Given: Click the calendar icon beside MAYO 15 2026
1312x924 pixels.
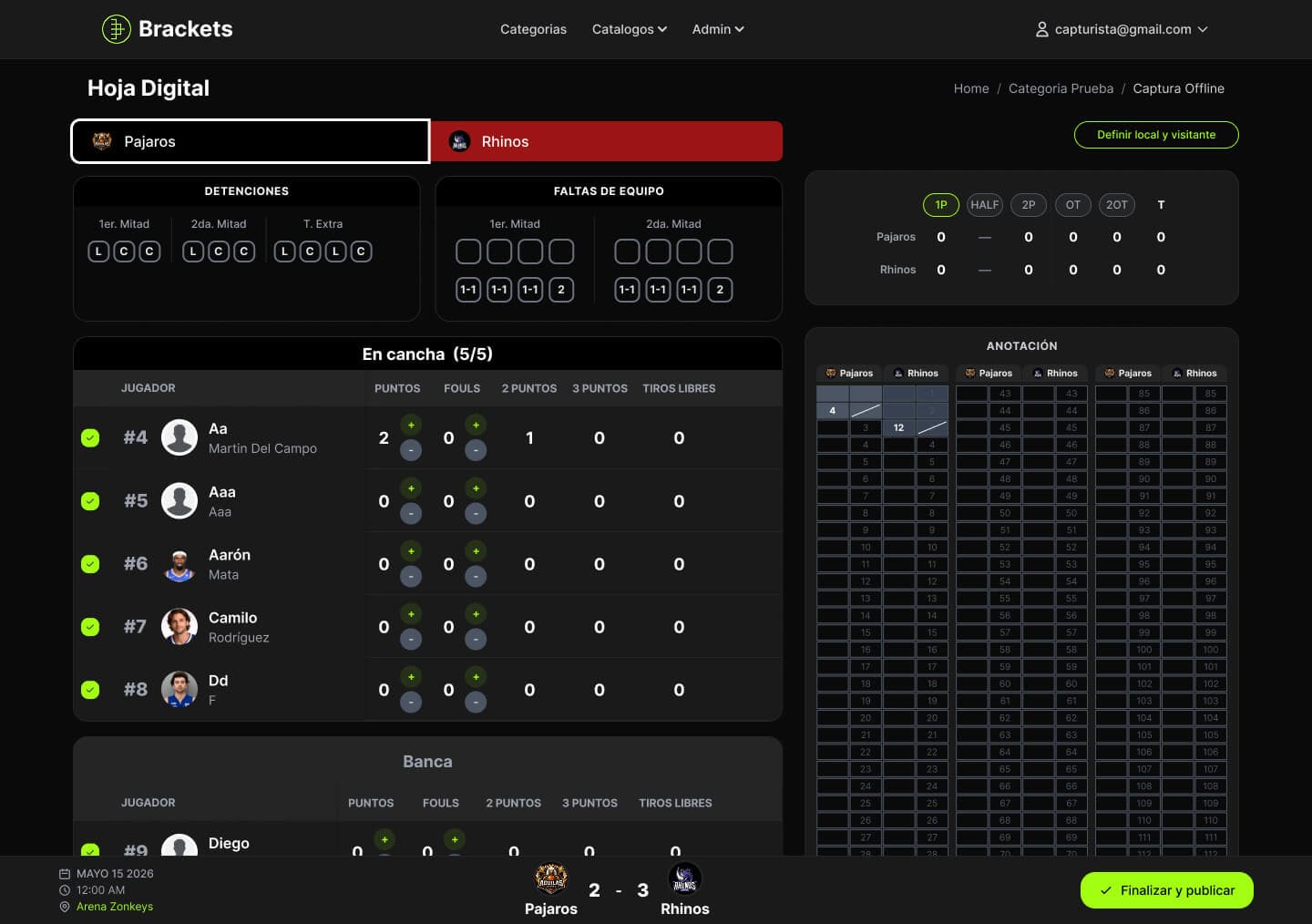Looking at the screenshot, I should click(x=65, y=874).
